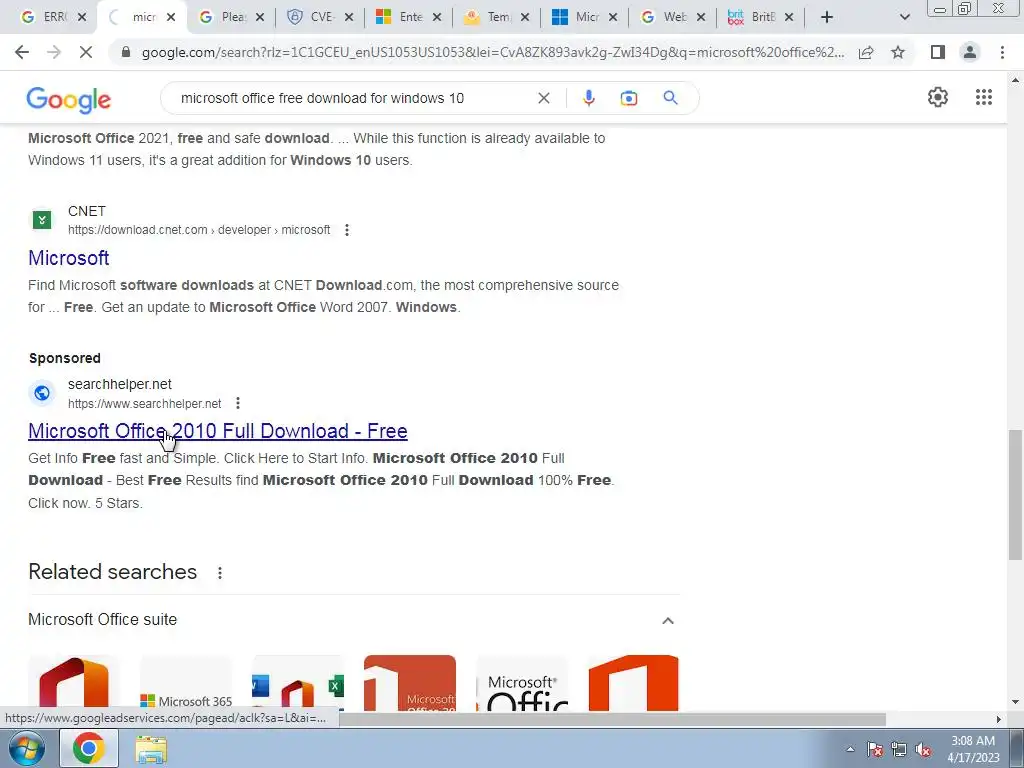Click the searchhelper.net URL
The image size is (1024, 768).
pos(144,404)
